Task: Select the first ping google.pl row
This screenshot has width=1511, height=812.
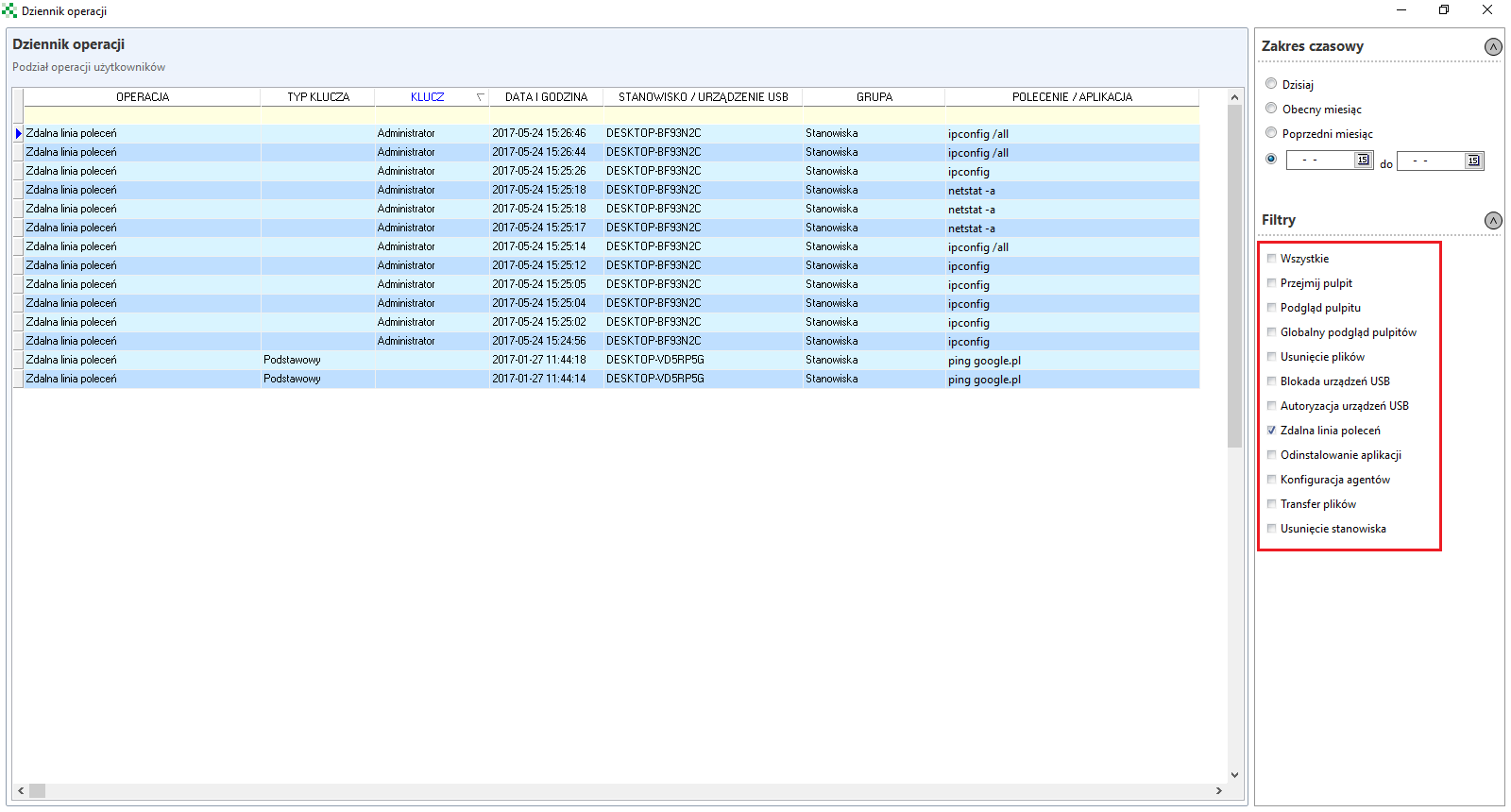Action: tap(984, 361)
